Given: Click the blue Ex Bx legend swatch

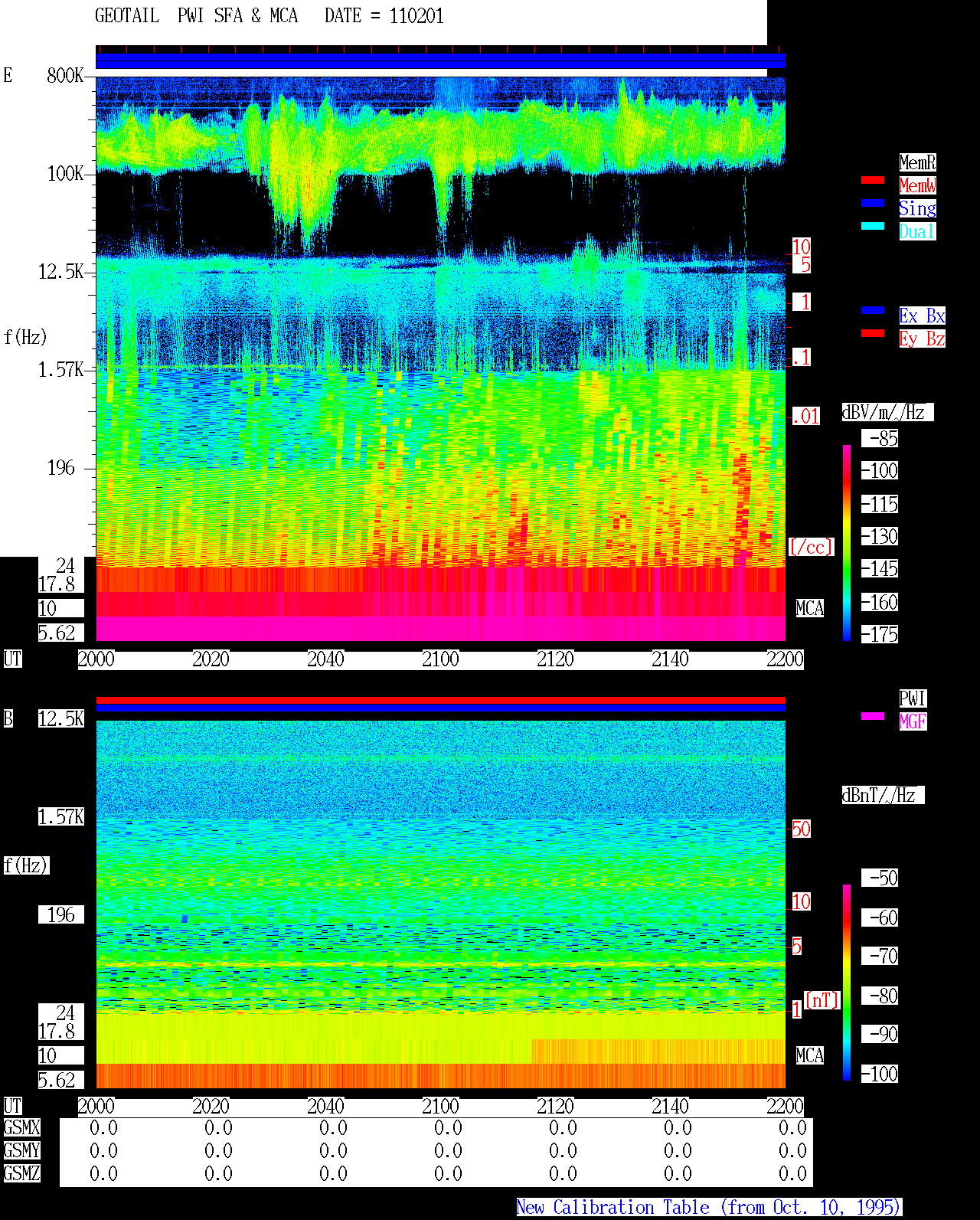Looking at the screenshot, I should (873, 310).
